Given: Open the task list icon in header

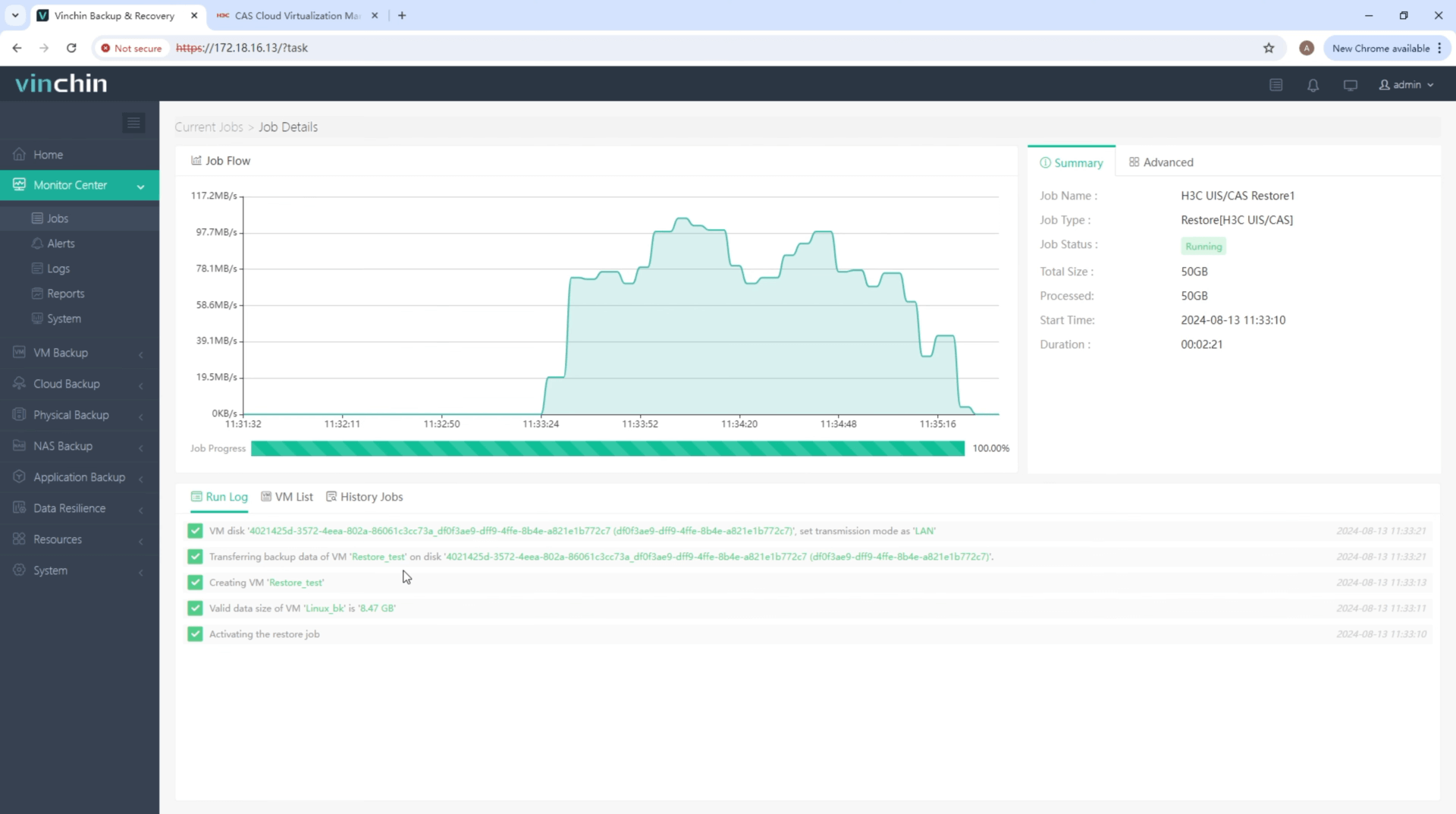Looking at the screenshot, I should click(1276, 85).
